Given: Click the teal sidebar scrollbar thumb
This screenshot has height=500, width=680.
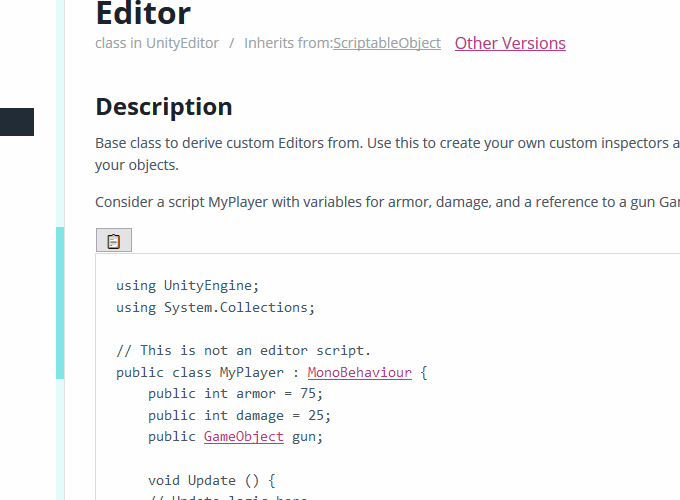Looking at the screenshot, I should 60,303.
